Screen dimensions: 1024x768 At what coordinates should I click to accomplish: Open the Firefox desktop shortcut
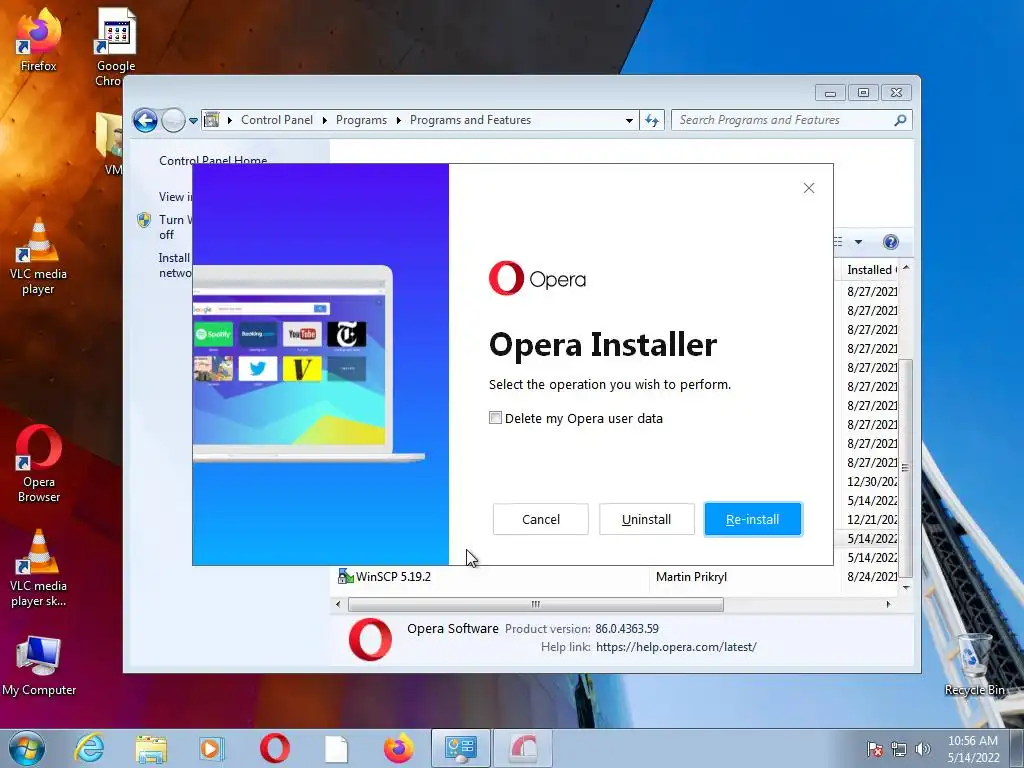point(38,40)
